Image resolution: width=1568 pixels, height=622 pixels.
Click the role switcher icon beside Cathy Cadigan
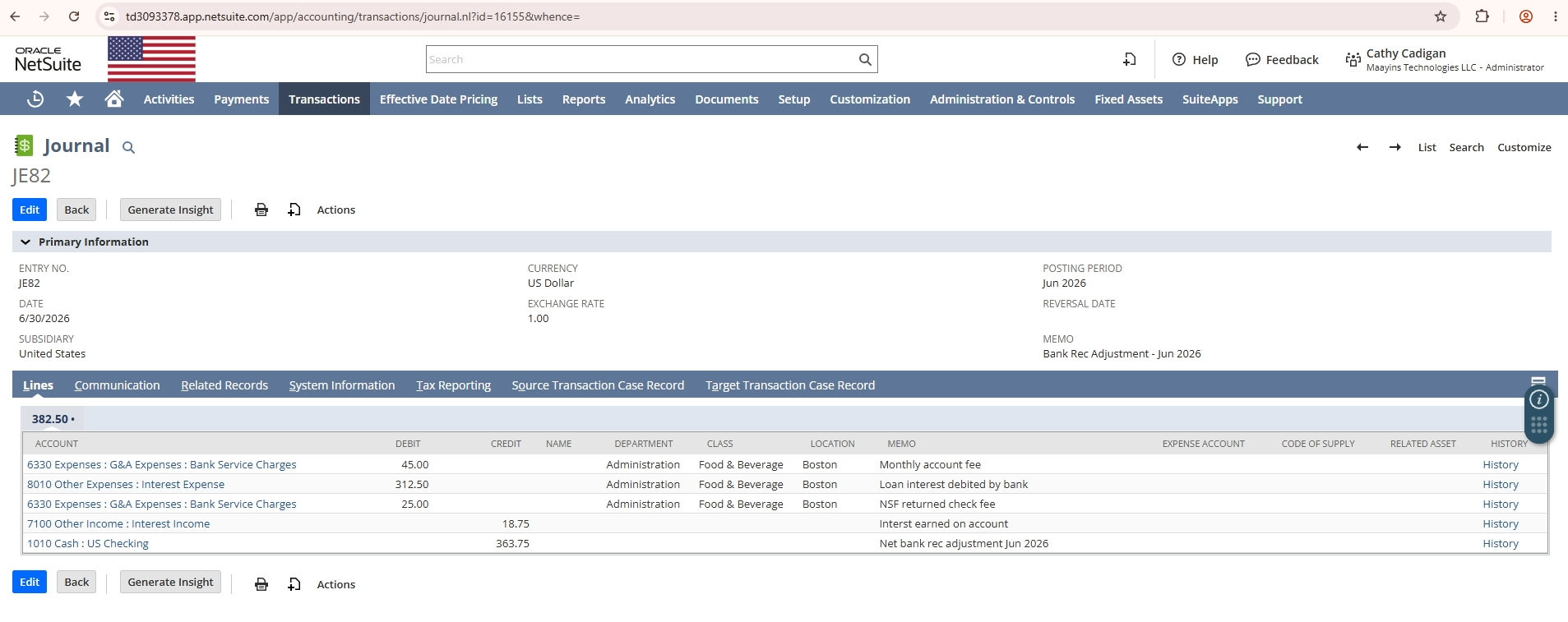pyautogui.click(x=1353, y=59)
